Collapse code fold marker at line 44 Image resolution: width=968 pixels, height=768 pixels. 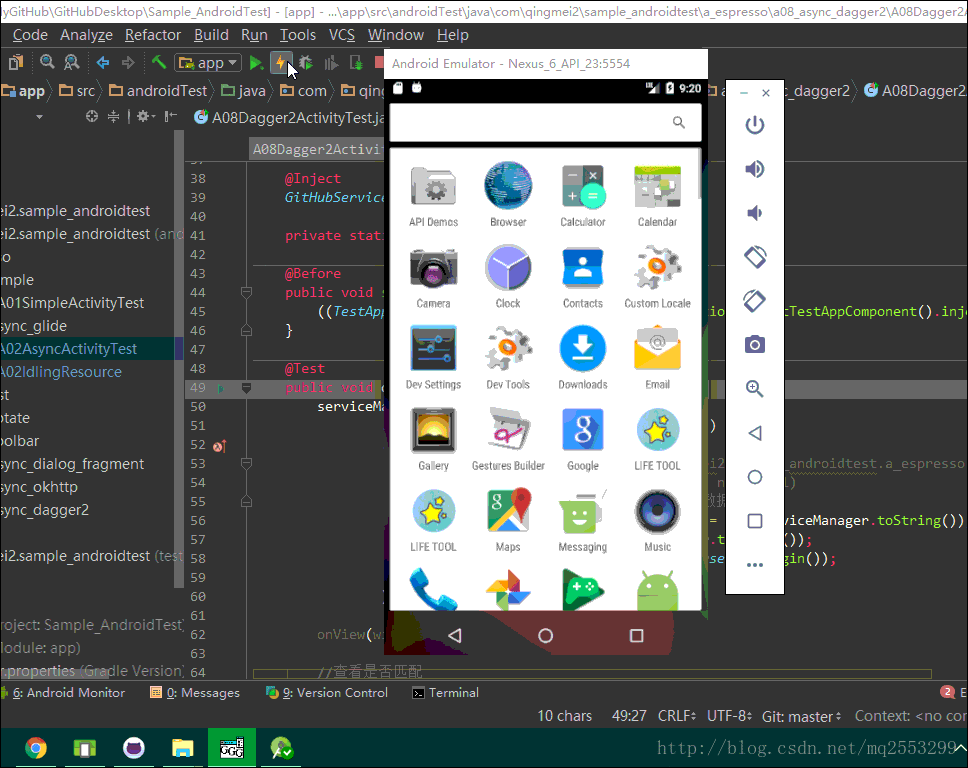[x=246, y=292]
